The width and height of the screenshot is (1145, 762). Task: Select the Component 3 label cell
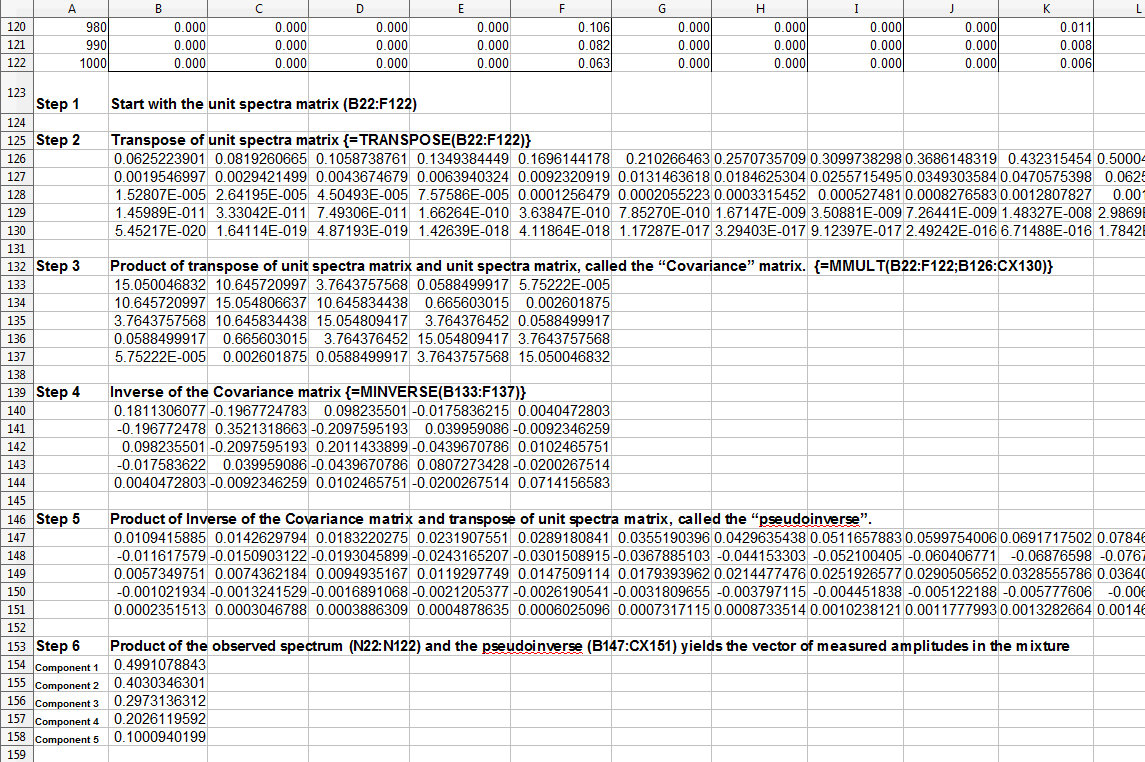click(71, 701)
